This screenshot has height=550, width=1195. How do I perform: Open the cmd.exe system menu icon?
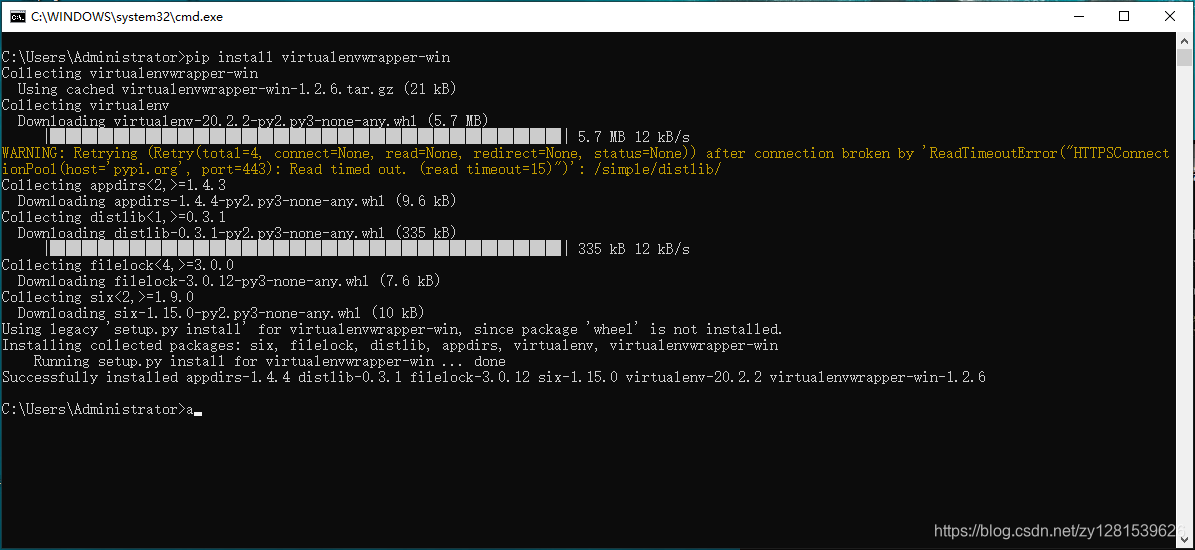[x=17, y=16]
